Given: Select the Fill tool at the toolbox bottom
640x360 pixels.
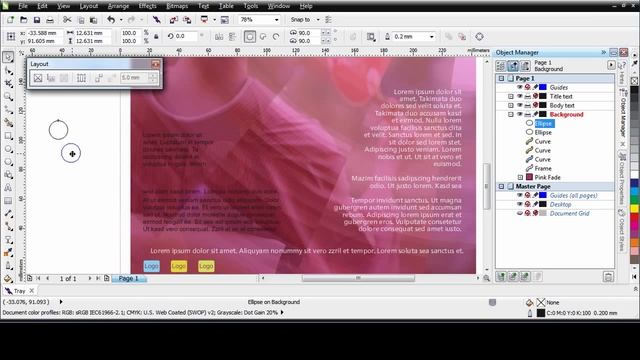Looking at the screenshot, I should coord(8,279).
